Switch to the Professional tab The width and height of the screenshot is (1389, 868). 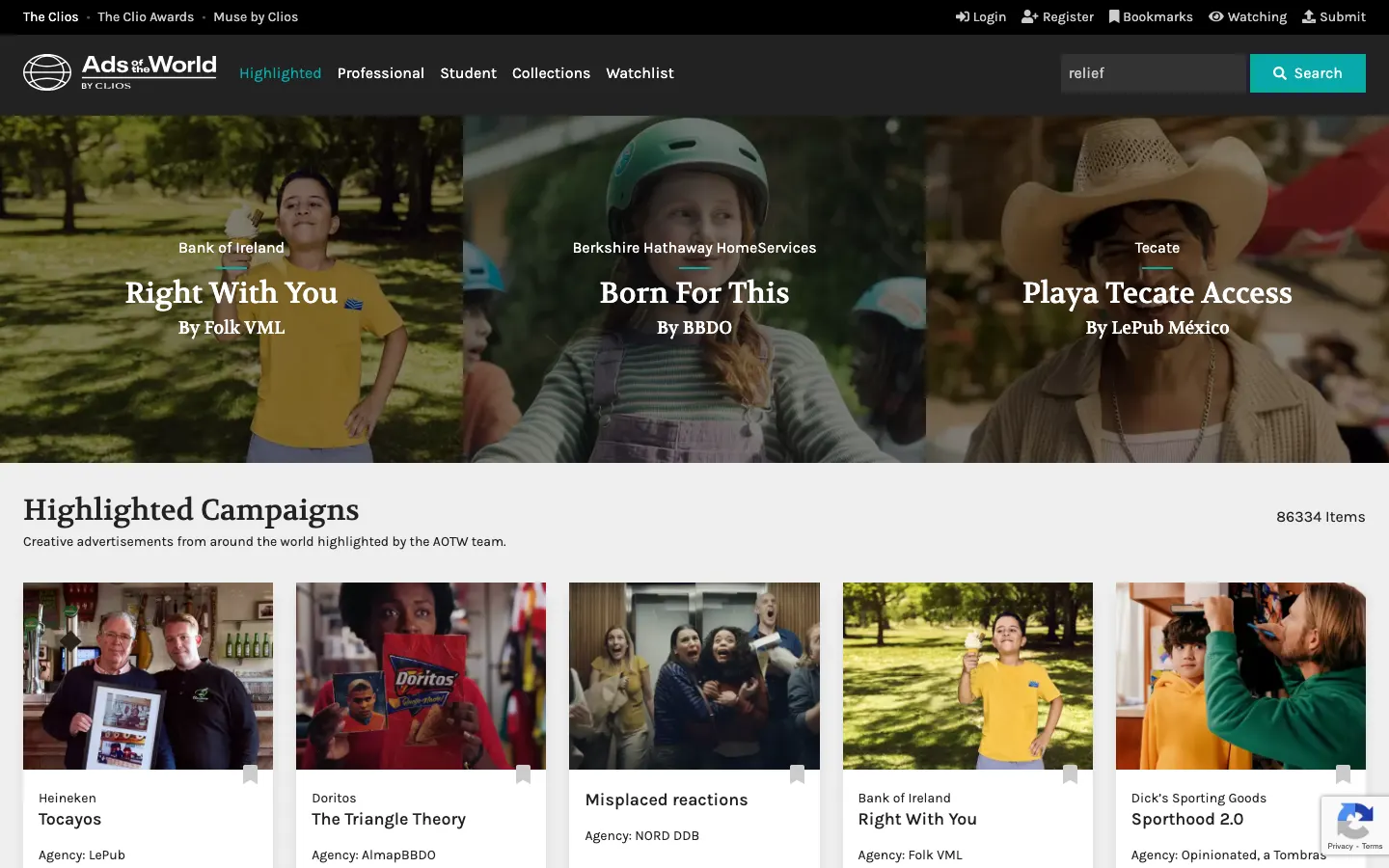click(380, 73)
